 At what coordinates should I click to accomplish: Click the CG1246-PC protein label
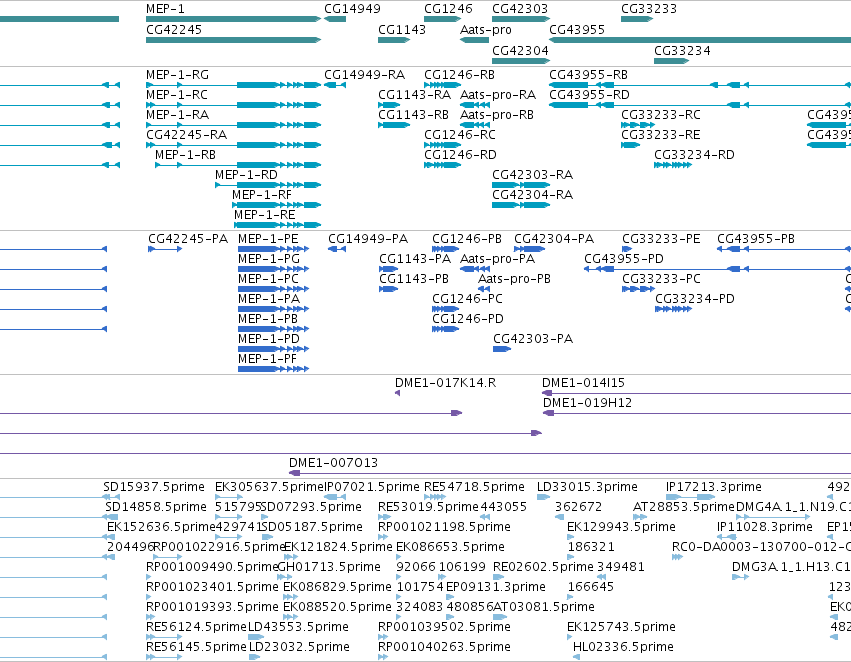coord(467,299)
